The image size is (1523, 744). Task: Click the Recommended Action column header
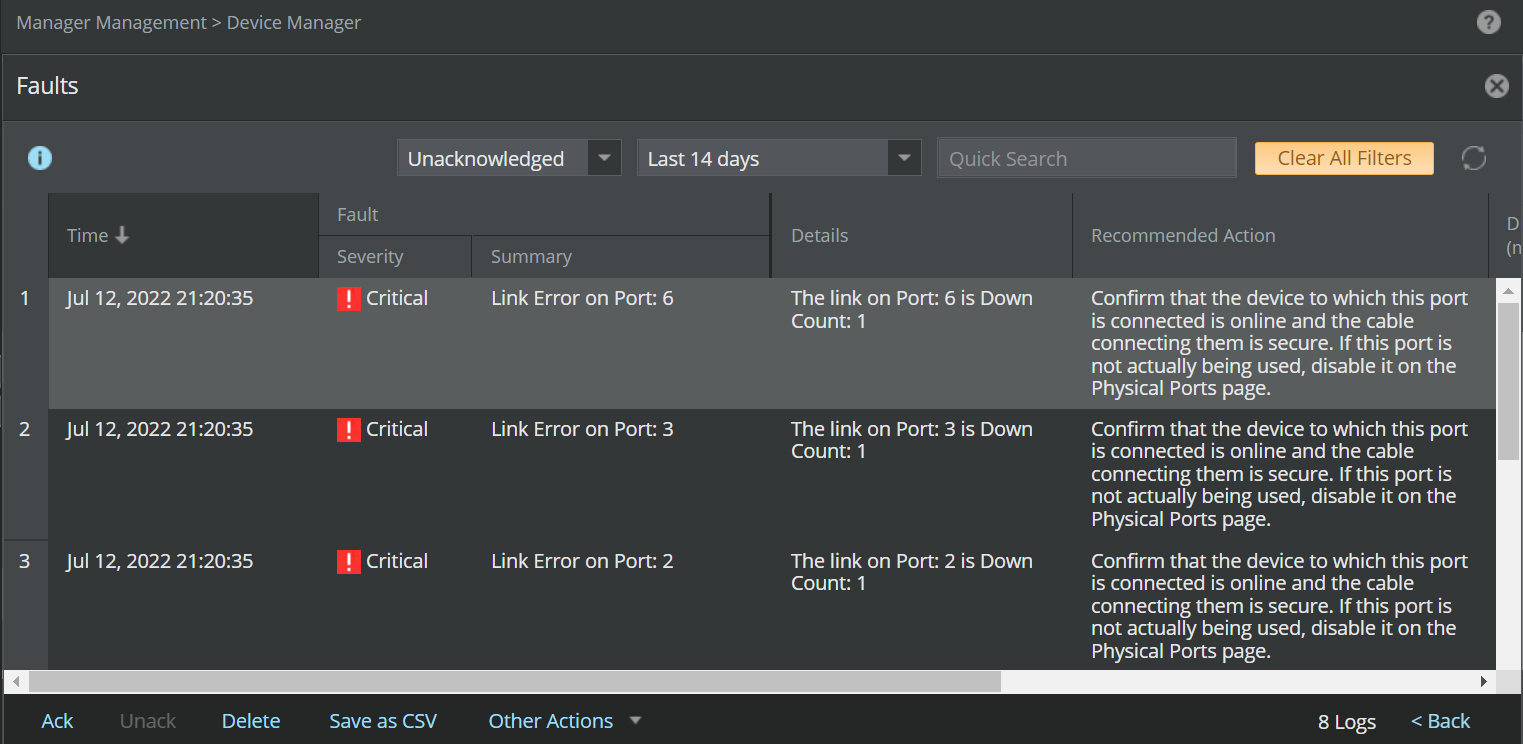pos(1281,236)
